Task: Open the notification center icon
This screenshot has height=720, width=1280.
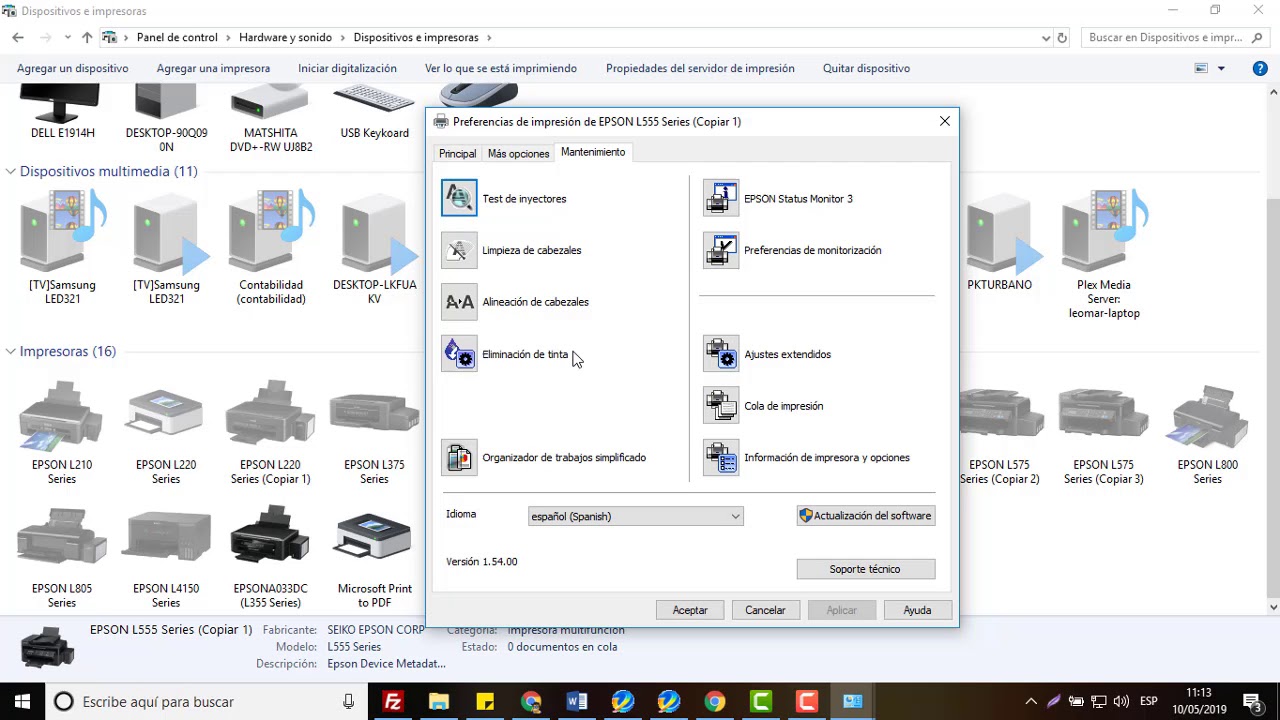Action: point(1251,701)
